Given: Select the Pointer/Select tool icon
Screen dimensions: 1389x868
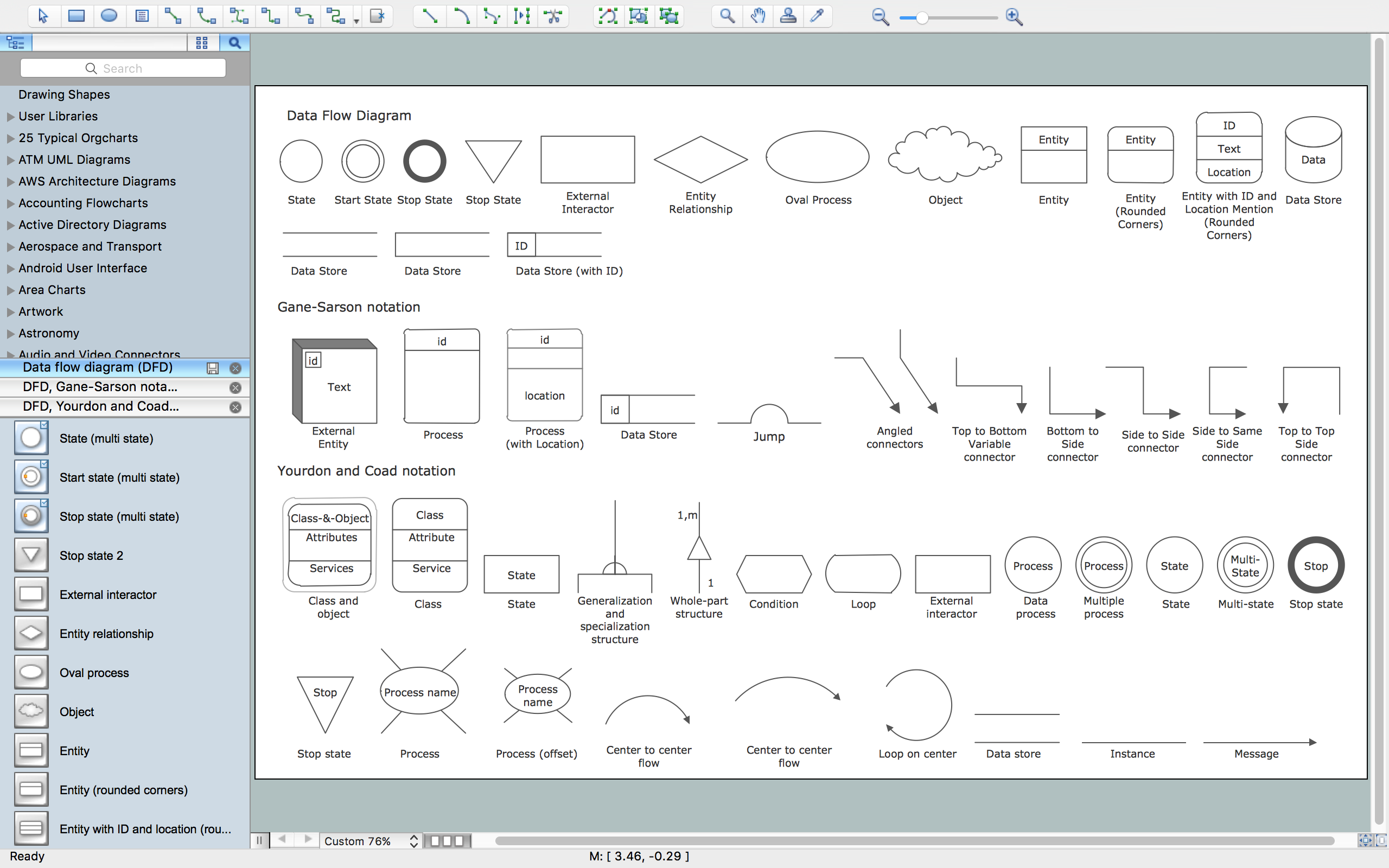Looking at the screenshot, I should (42, 16).
